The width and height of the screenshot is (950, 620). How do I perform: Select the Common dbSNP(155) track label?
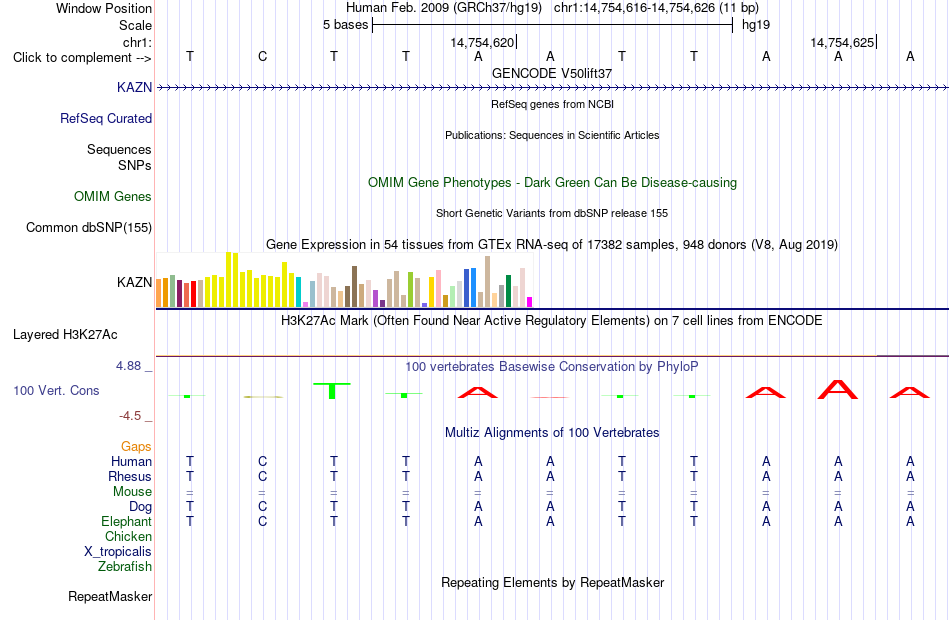click(88, 227)
